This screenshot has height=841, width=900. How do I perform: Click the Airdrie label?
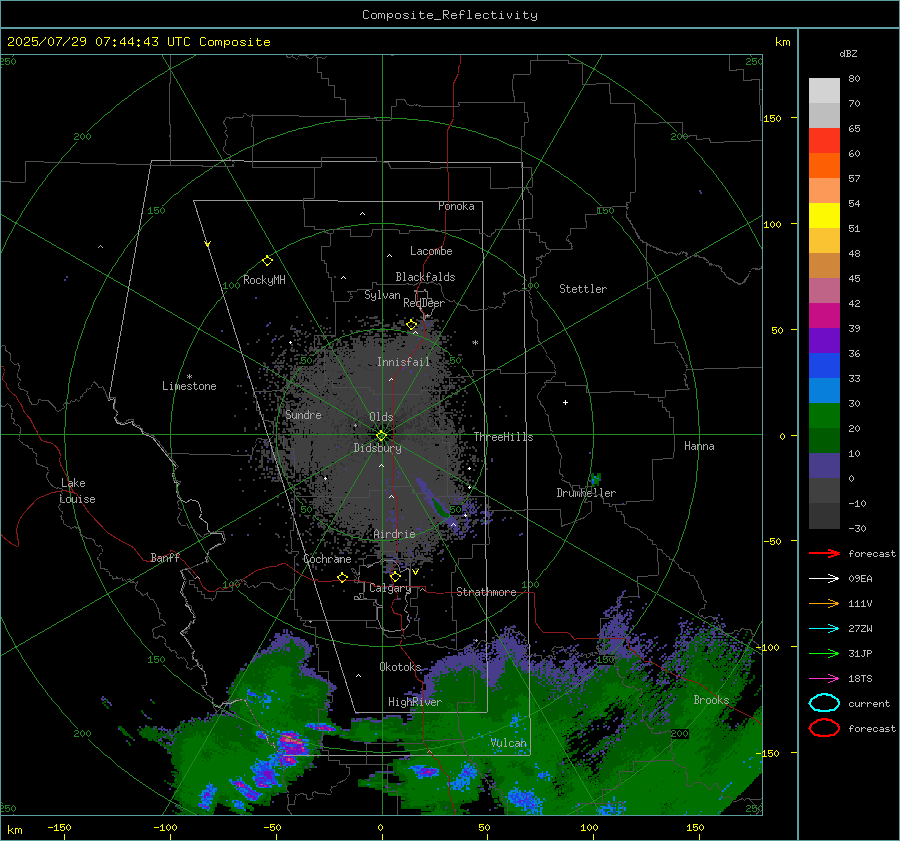[394, 534]
